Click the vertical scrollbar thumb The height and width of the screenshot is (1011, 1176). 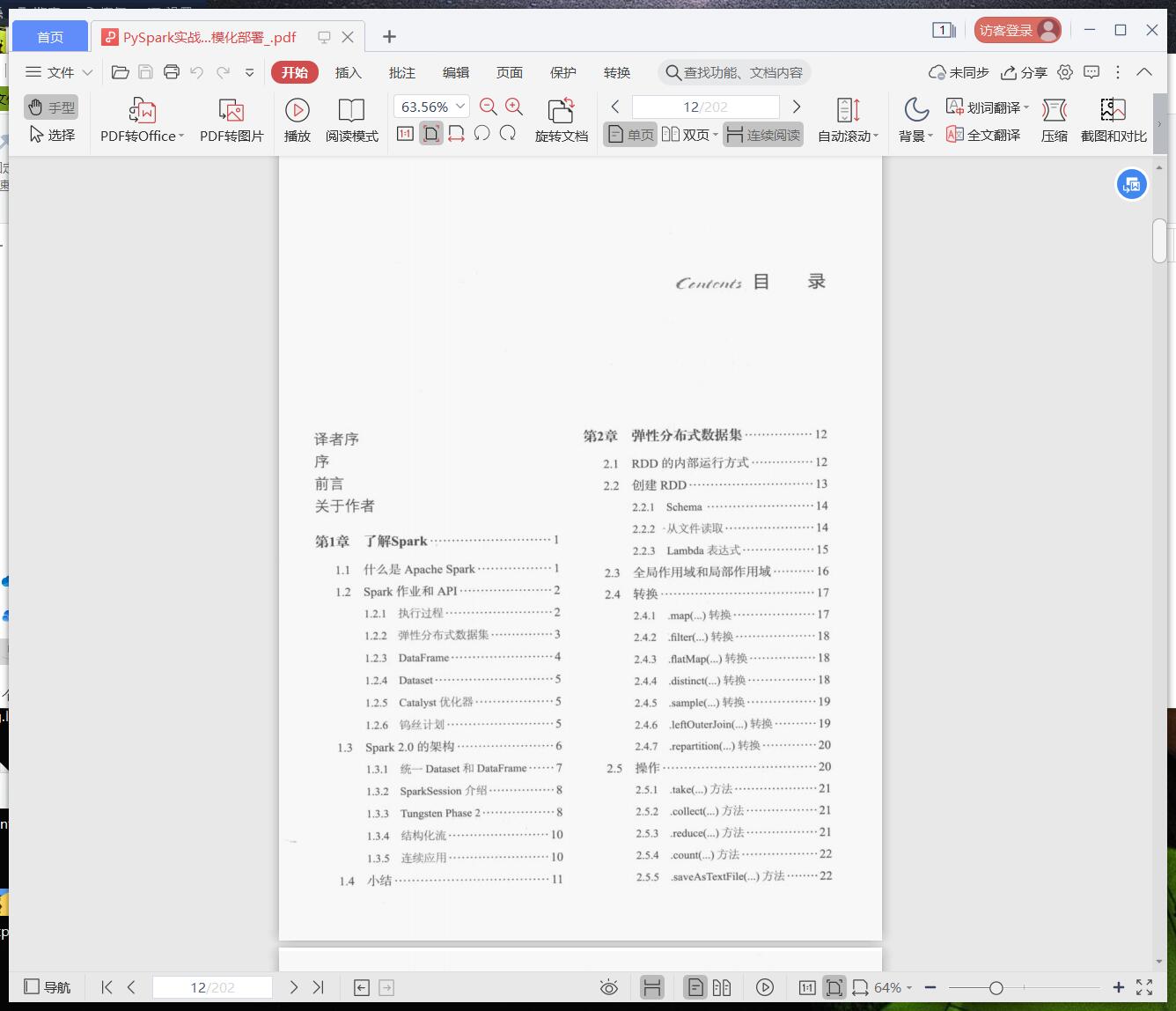(1159, 240)
